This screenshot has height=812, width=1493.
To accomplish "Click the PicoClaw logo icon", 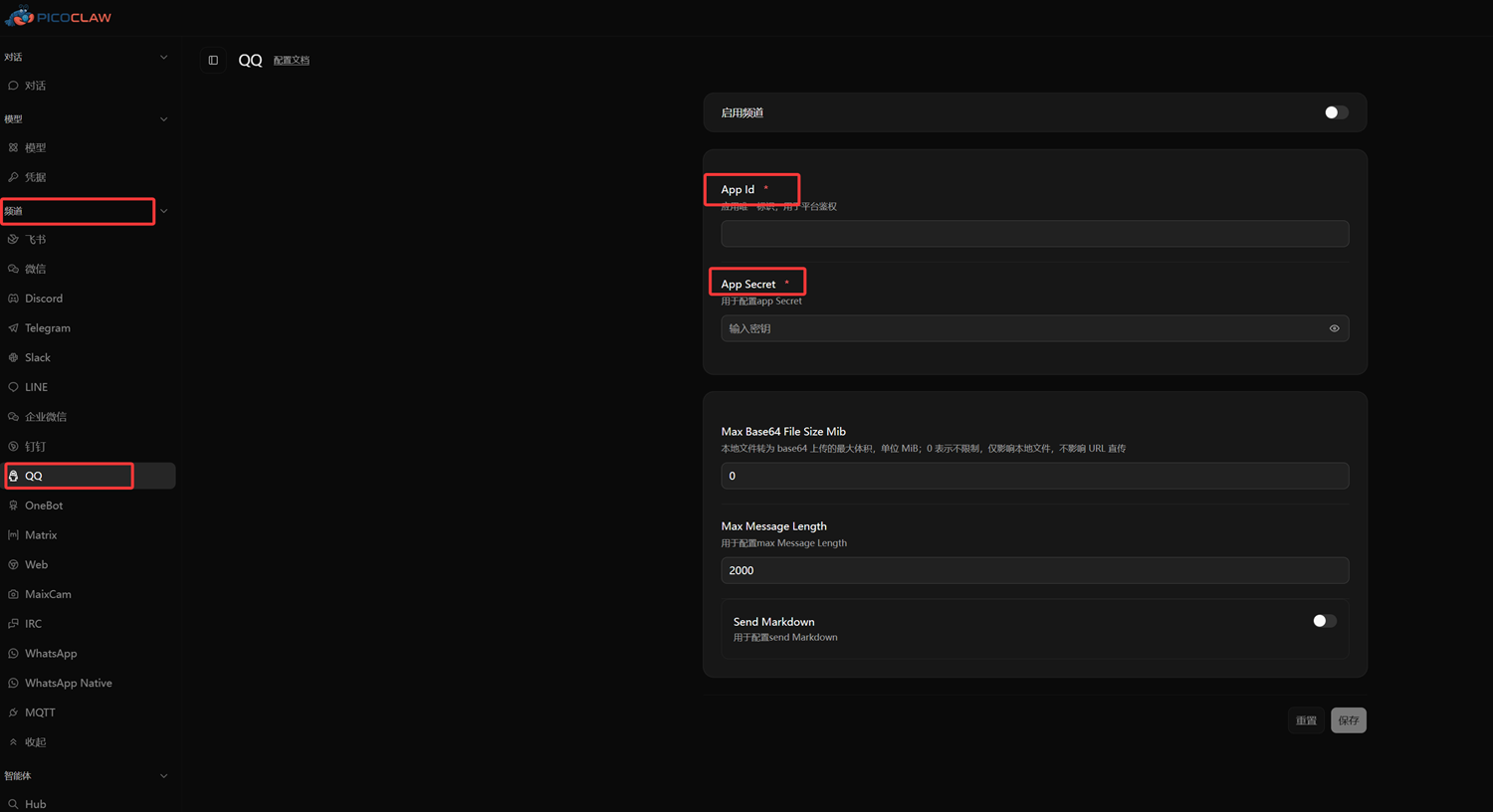I will pos(19,16).
